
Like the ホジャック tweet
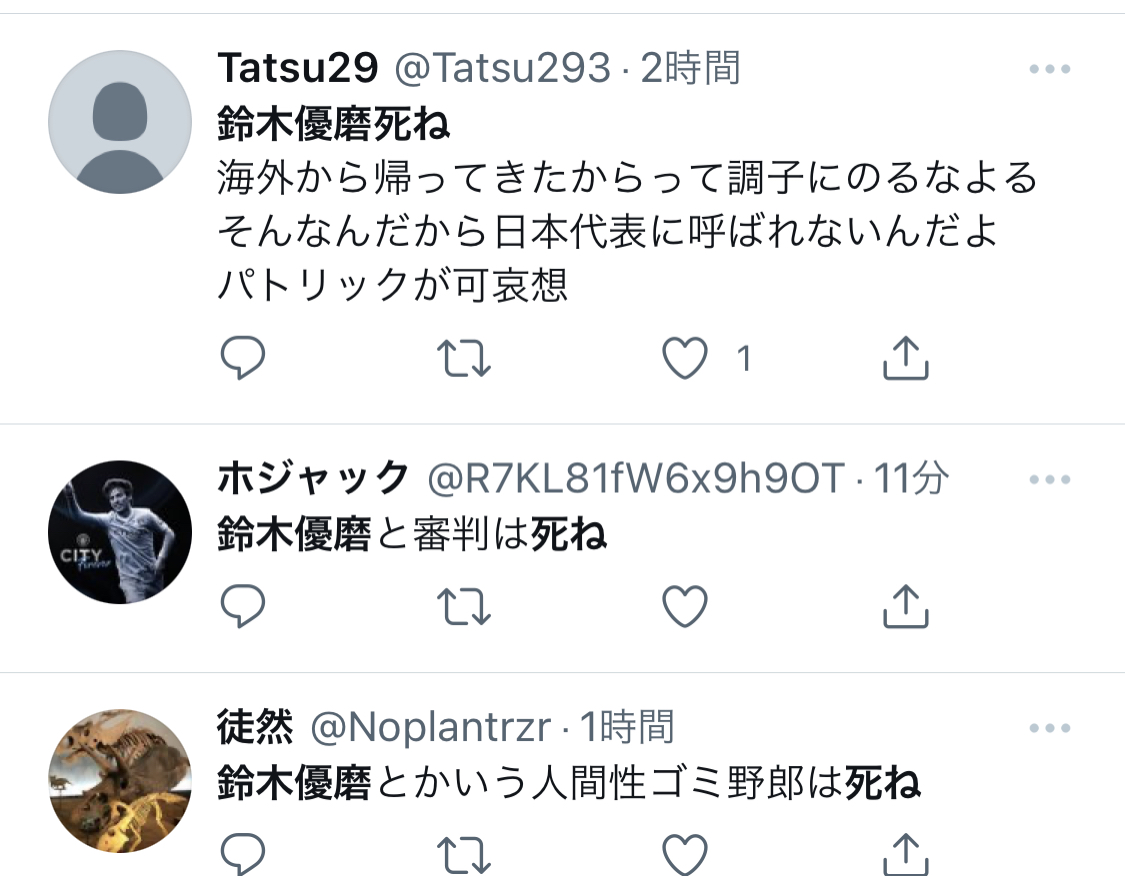pyautogui.click(x=684, y=606)
